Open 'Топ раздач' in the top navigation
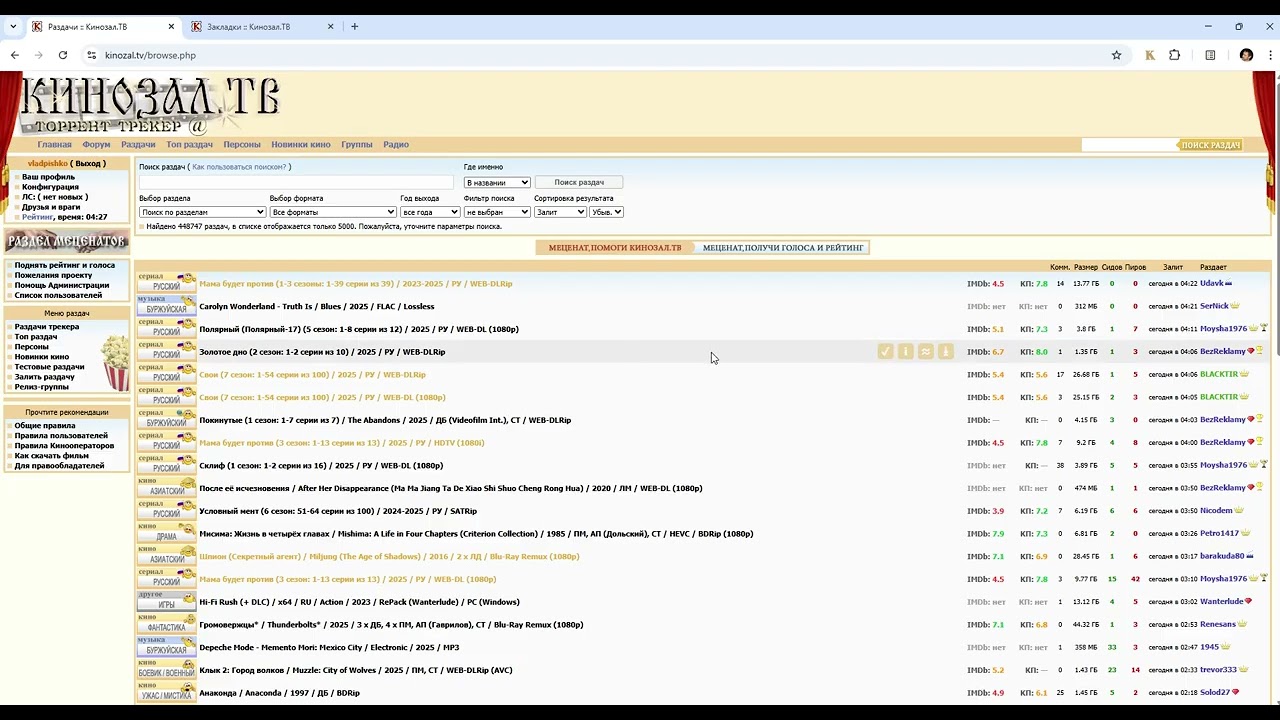1280x720 pixels. tap(189, 145)
